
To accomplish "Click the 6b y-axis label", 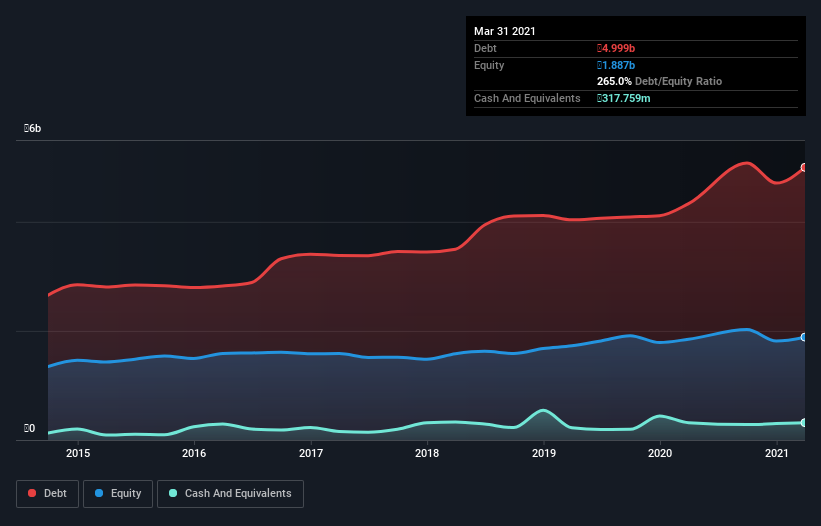I will coord(32,128).
